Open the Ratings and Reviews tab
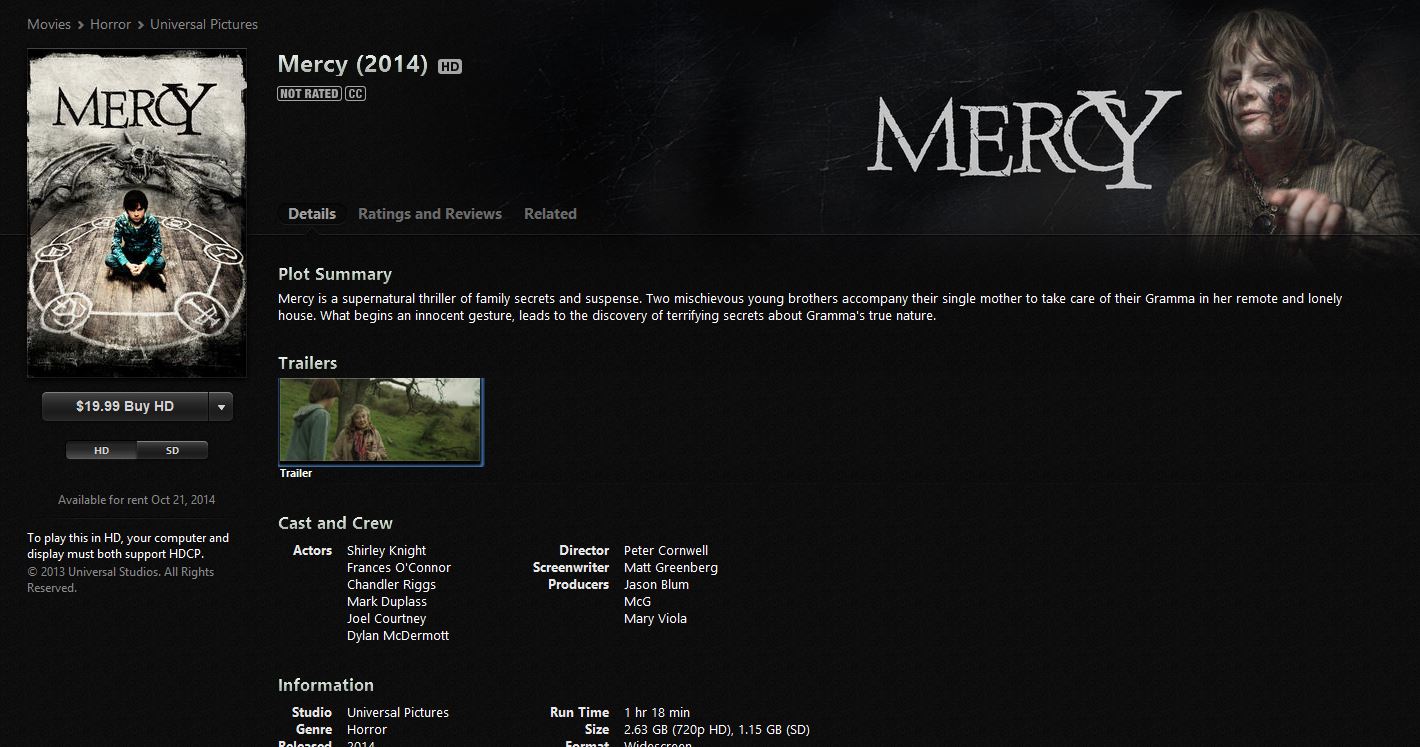This screenshot has width=1420, height=747. [x=430, y=214]
